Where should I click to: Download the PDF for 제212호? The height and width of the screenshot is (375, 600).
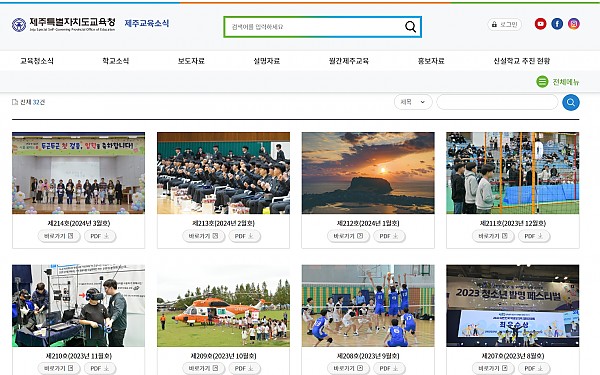tap(389, 236)
